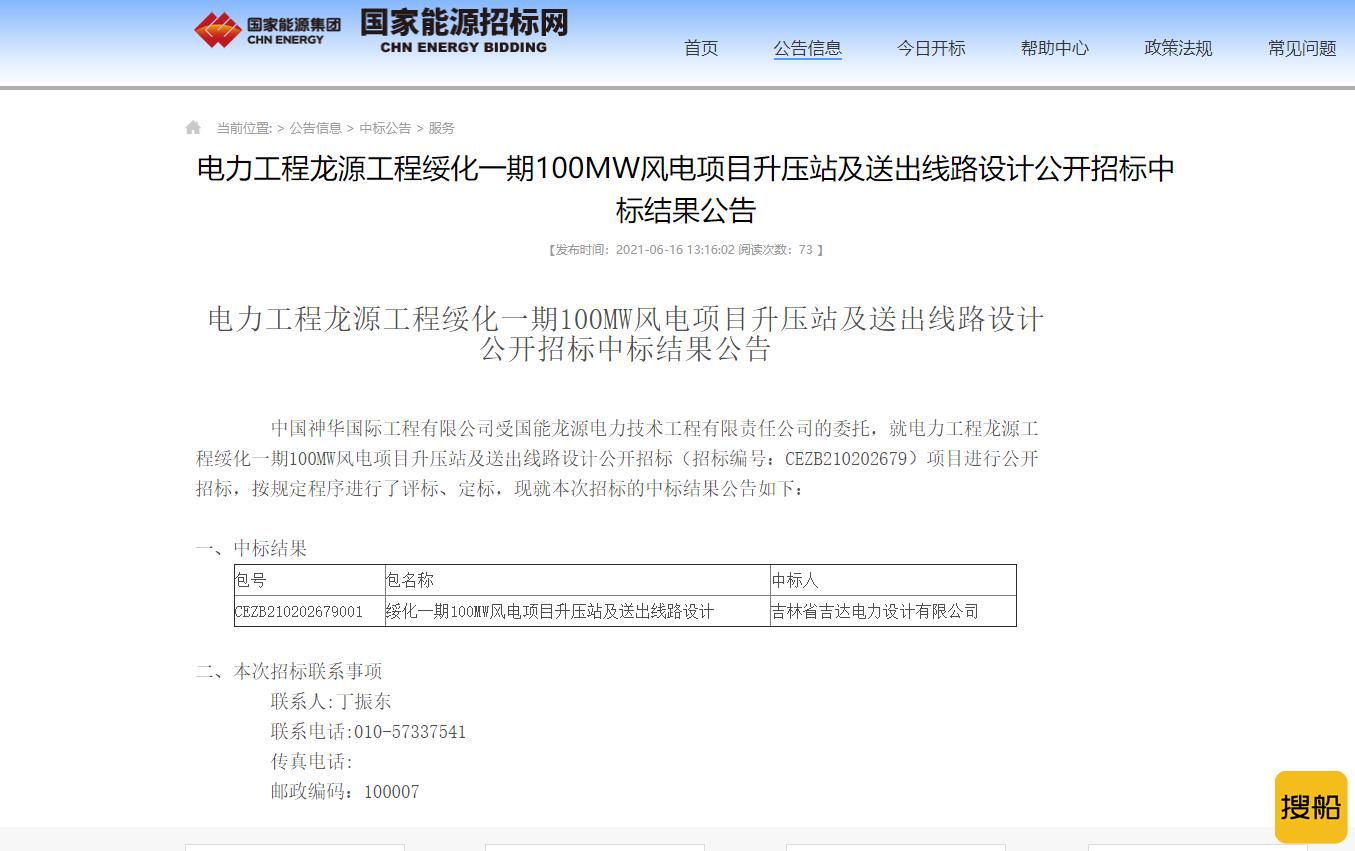Click the home breadcrumb icon
The height and width of the screenshot is (851, 1355).
(x=193, y=128)
